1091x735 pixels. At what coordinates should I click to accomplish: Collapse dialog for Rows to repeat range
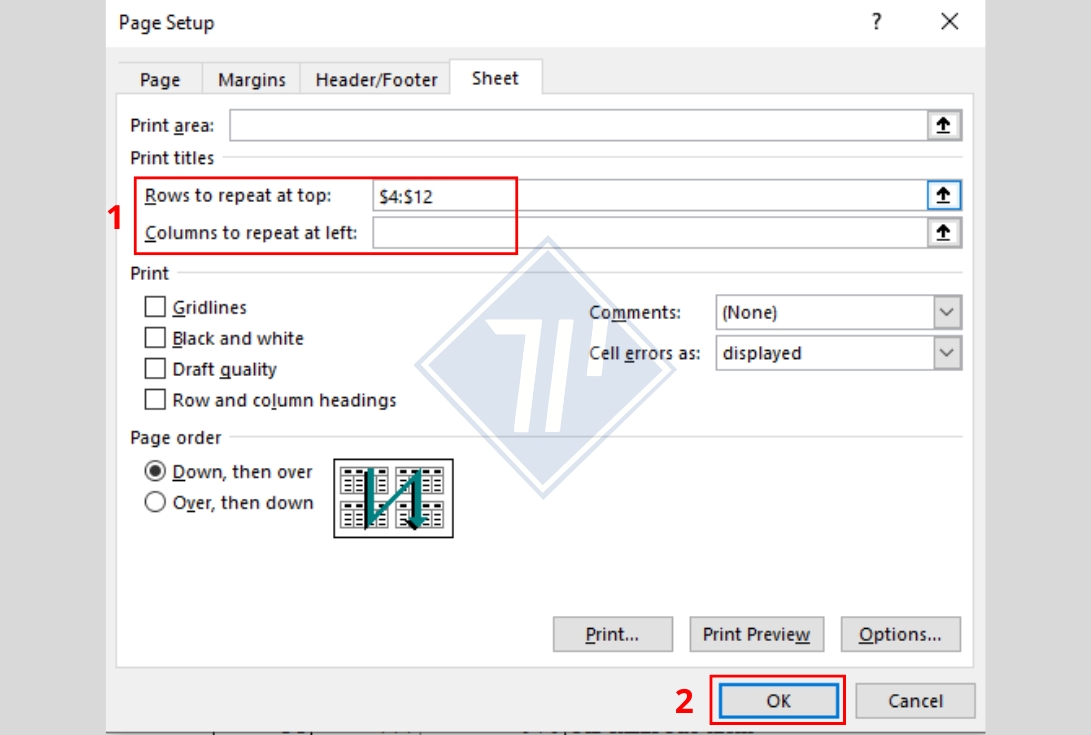(943, 195)
